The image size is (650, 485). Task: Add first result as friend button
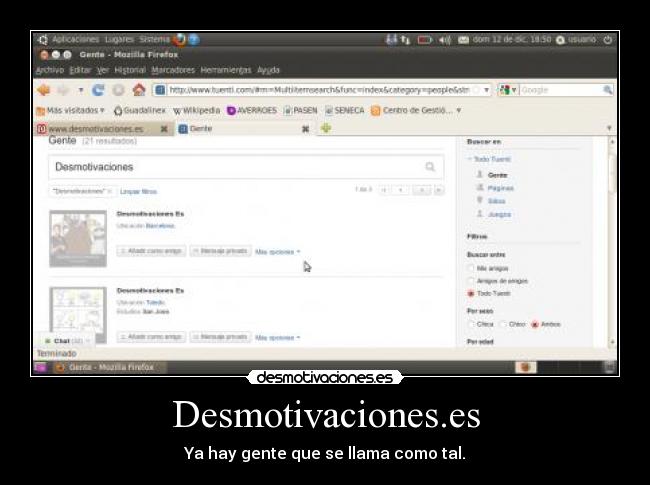(x=151, y=251)
